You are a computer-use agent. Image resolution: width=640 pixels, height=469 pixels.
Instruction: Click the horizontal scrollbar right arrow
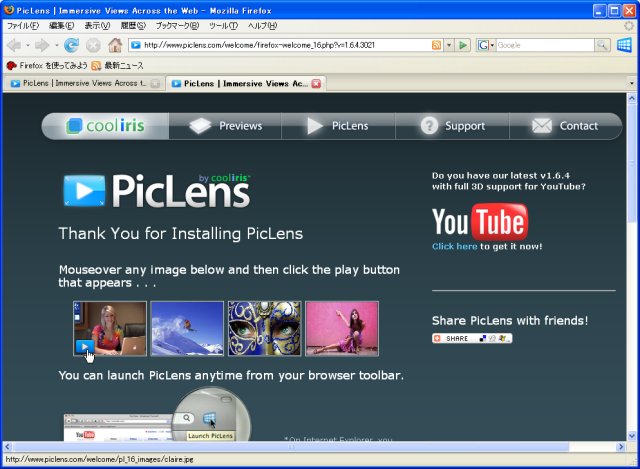click(x=621, y=447)
